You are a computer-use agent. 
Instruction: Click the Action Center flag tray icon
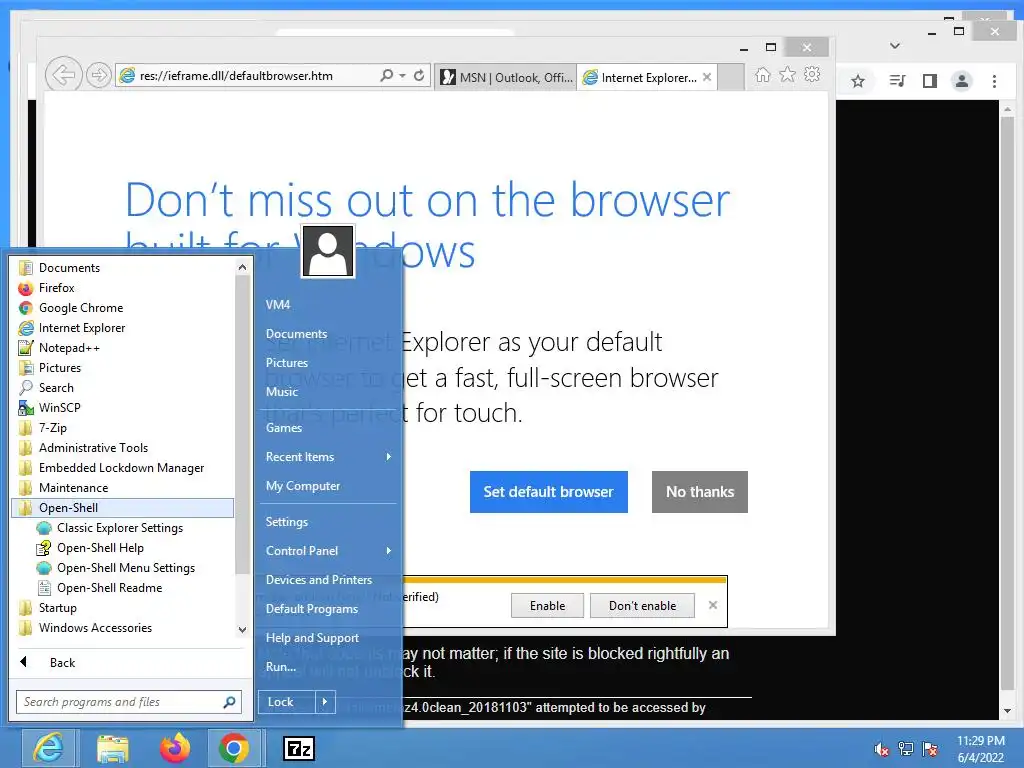click(930, 749)
